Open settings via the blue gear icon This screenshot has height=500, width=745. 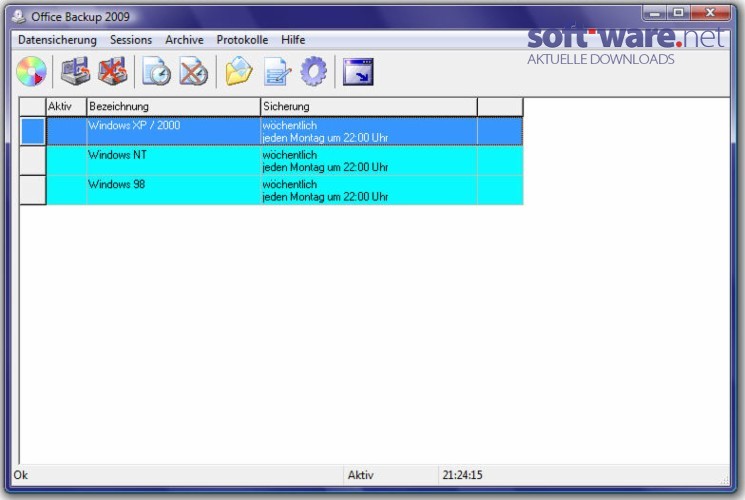tap(314, 71)
